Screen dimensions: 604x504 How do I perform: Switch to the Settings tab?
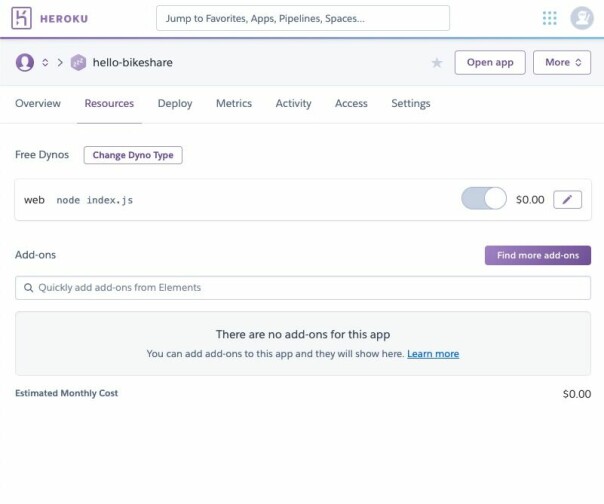411,103
